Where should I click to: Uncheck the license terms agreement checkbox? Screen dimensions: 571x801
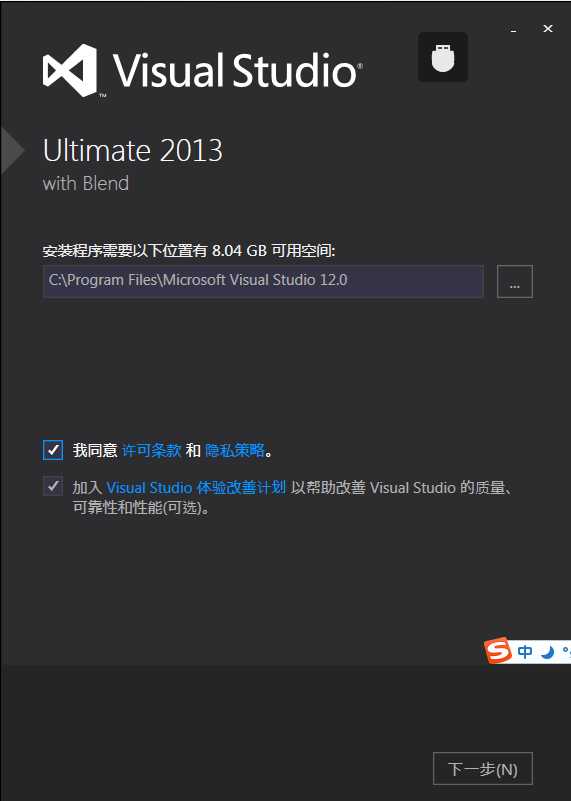click(53, 450)
